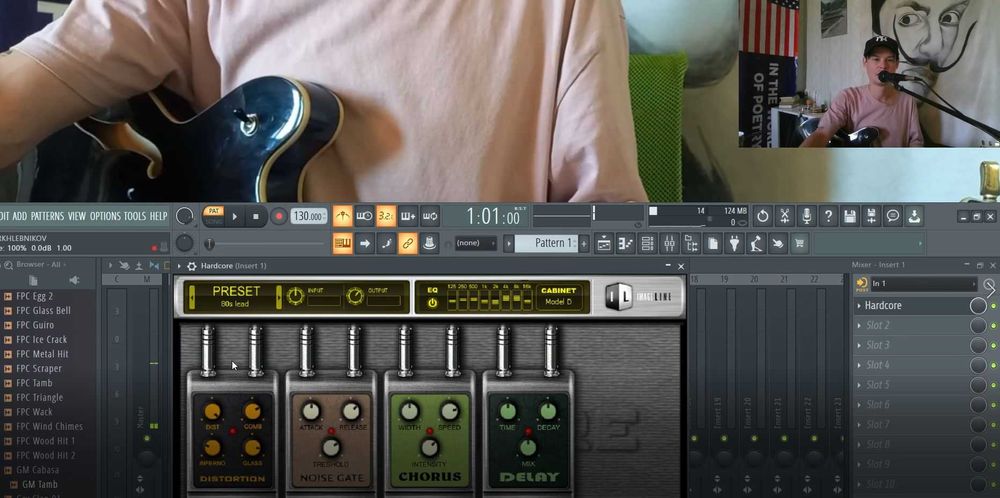This screenshot has width=1000, height=498.
Task: Open the PATTERNS menu
Action: click(x=48, y=216)
